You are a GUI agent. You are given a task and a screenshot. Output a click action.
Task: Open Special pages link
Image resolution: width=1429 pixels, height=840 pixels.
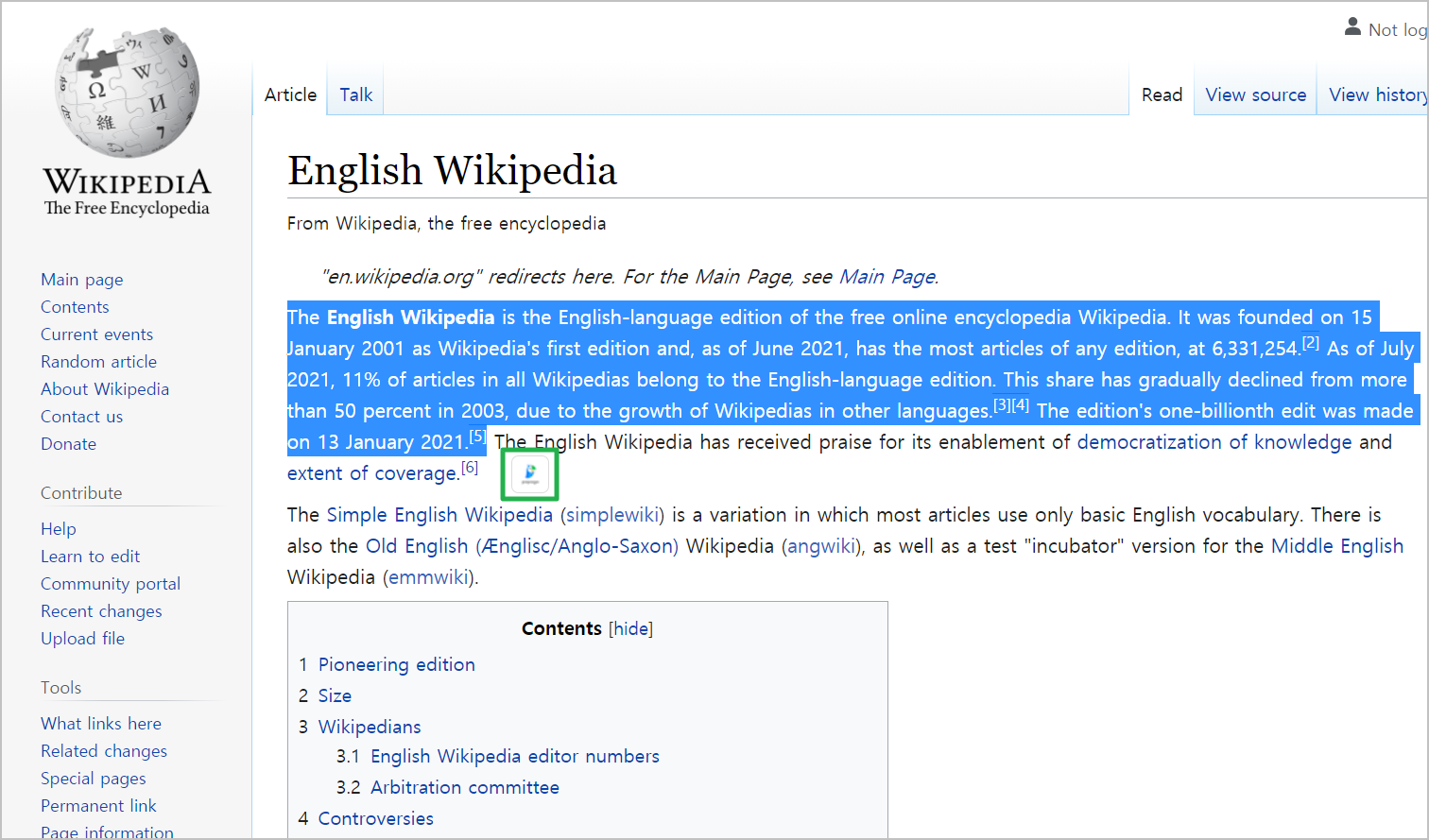click(x=94, y=779)
